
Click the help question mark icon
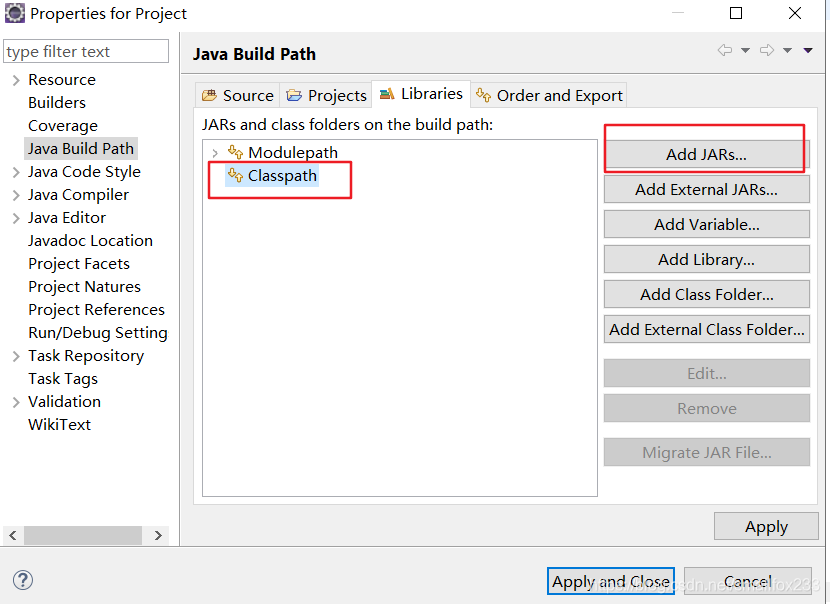23,580
